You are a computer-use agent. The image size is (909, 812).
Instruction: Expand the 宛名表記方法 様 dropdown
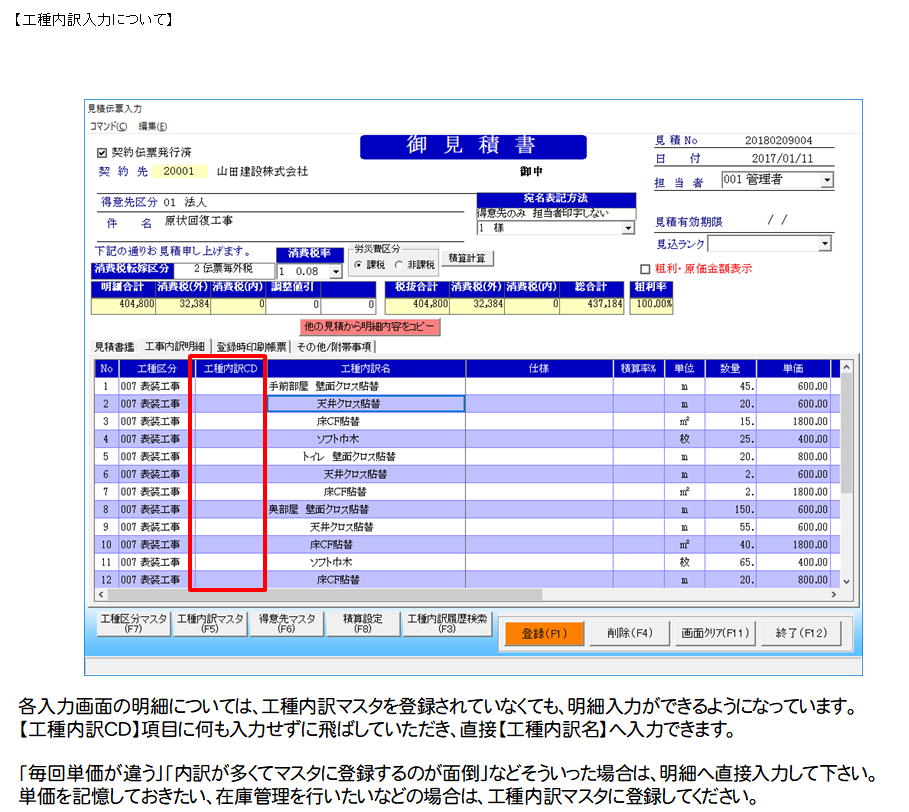coord(628,228)
